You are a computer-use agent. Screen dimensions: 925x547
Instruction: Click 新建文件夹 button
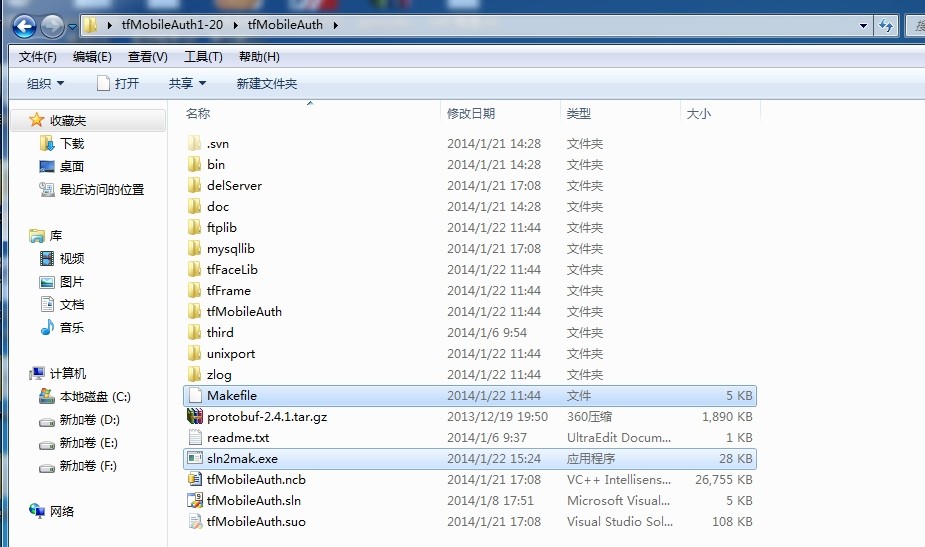267,84
